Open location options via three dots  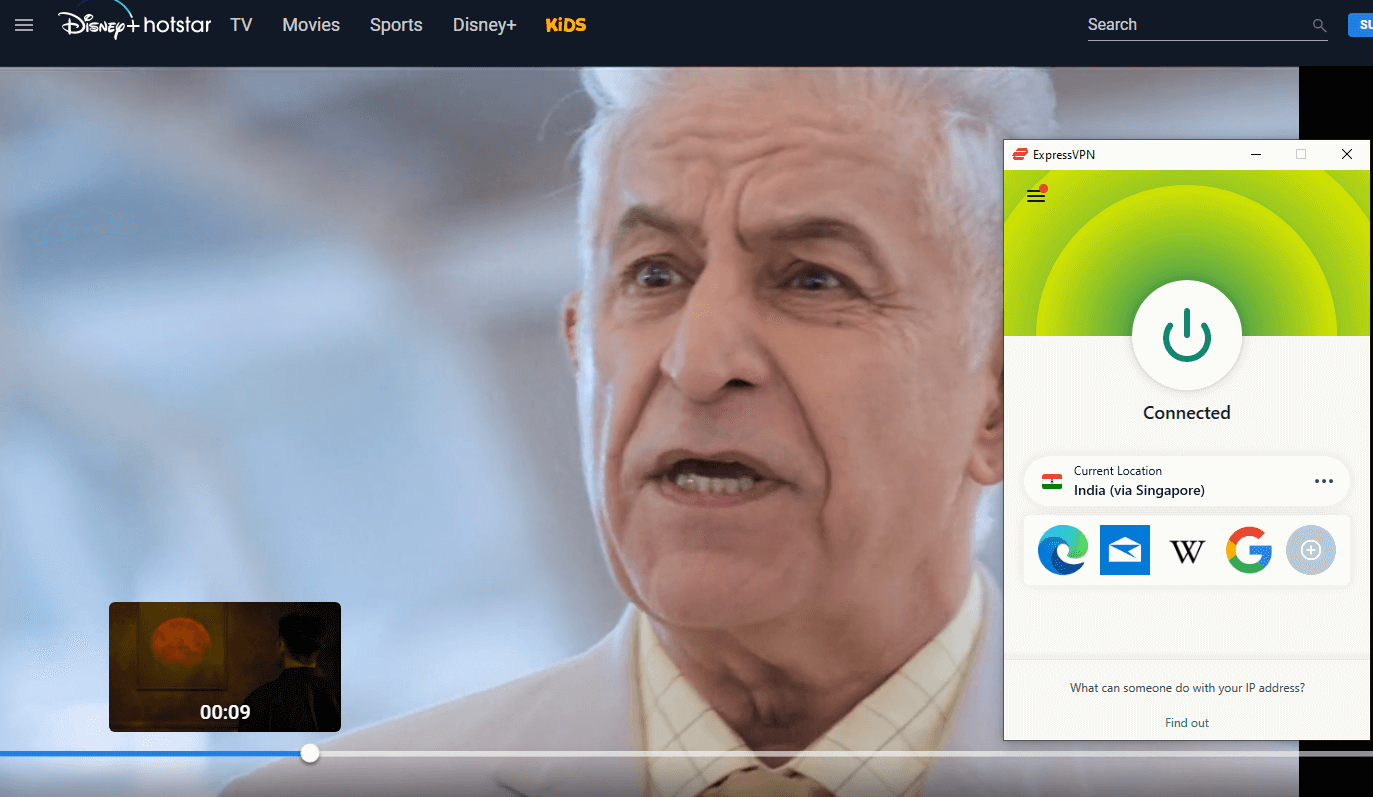click(1324, 481)
